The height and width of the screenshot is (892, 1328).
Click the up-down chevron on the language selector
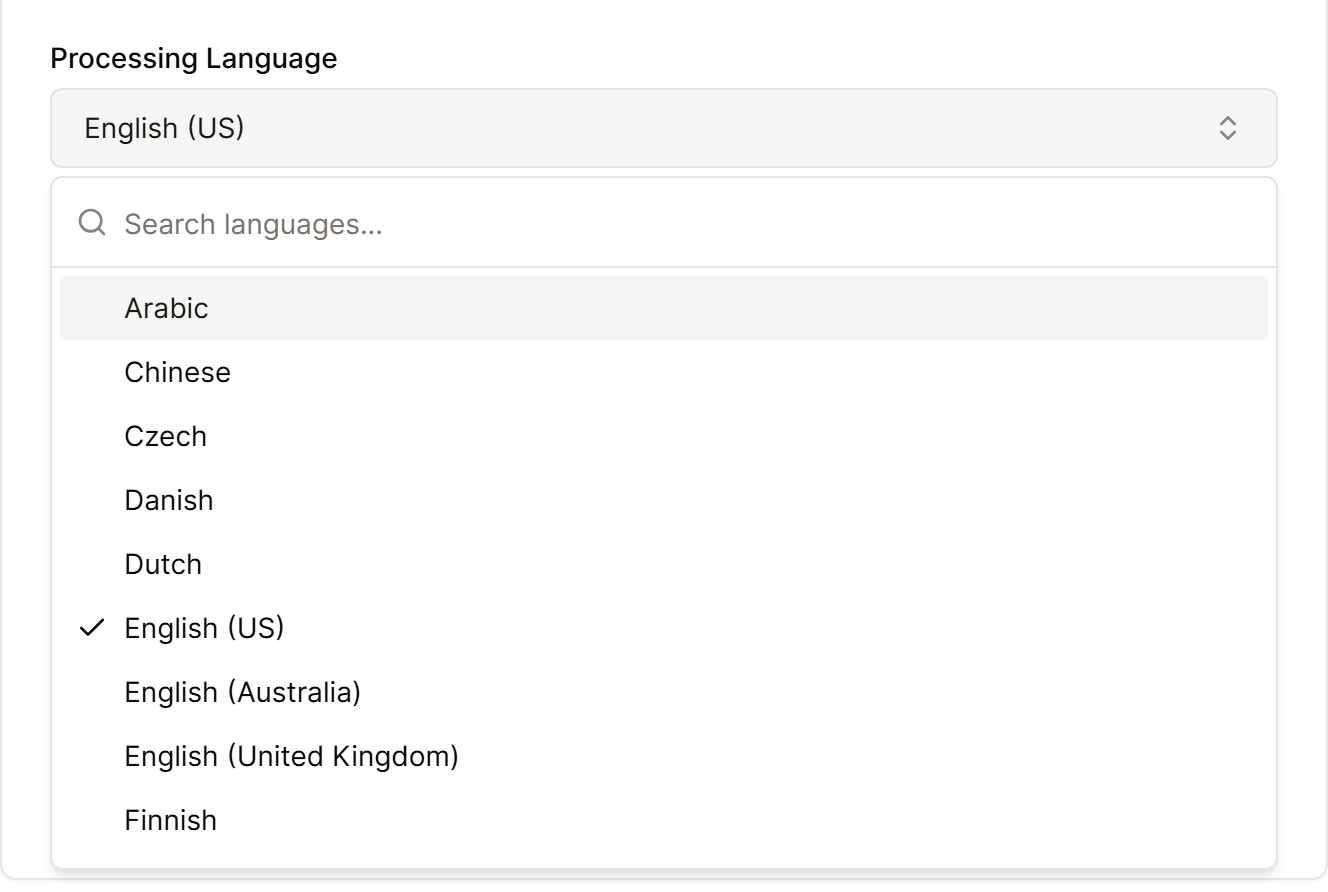click(1228, 128)
